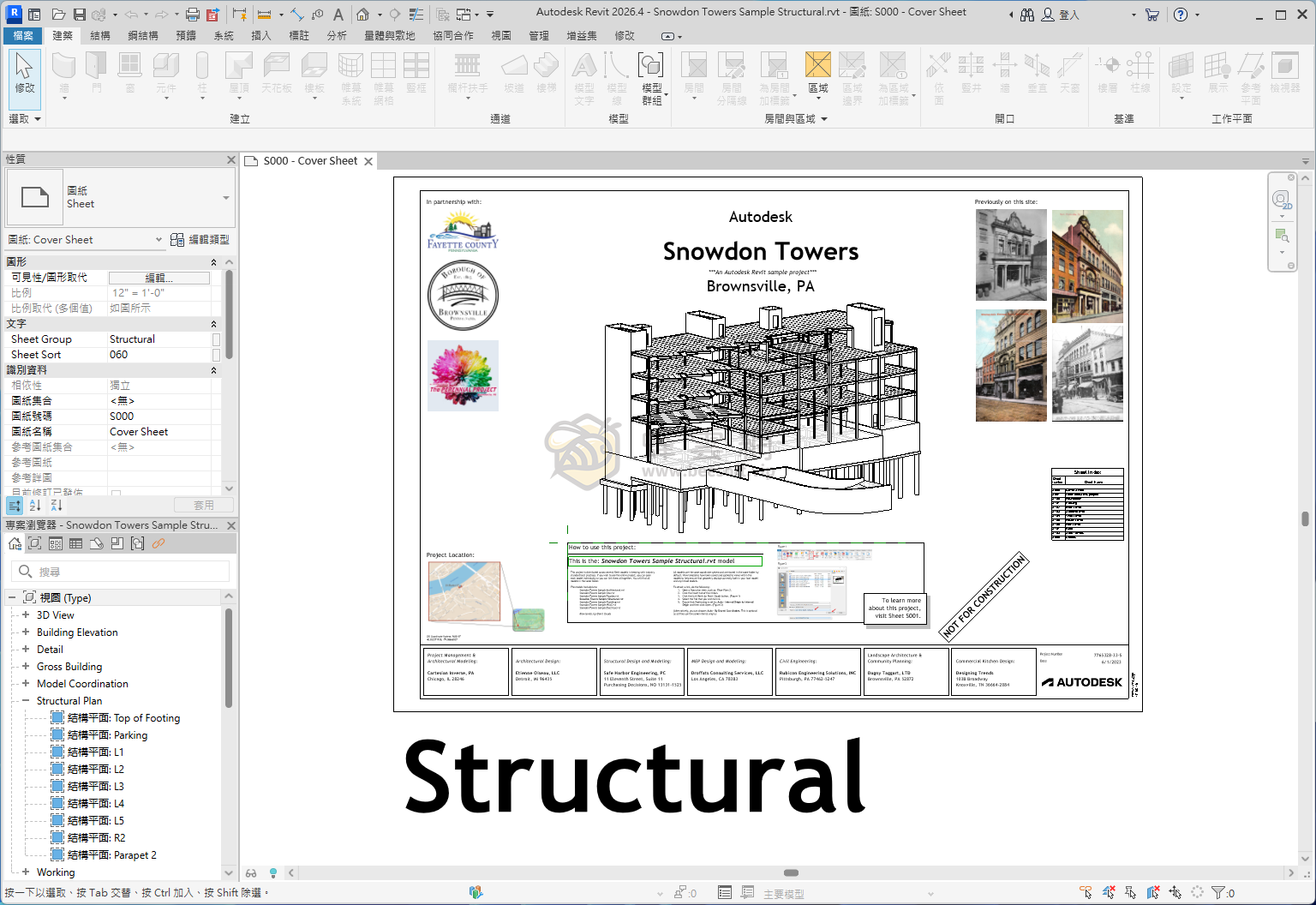Expand the 選取 (Select) panel dropdown

(25, 119)
